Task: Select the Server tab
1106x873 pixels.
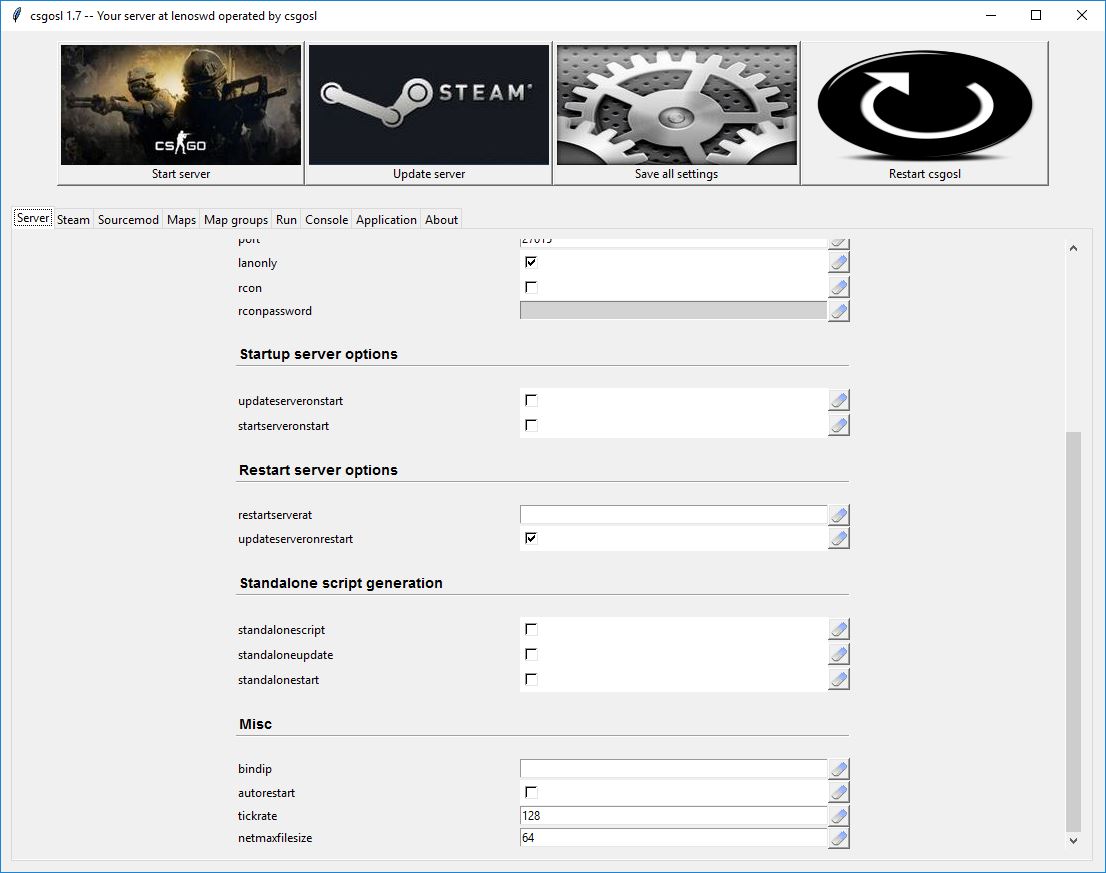Action: point(33,218)
